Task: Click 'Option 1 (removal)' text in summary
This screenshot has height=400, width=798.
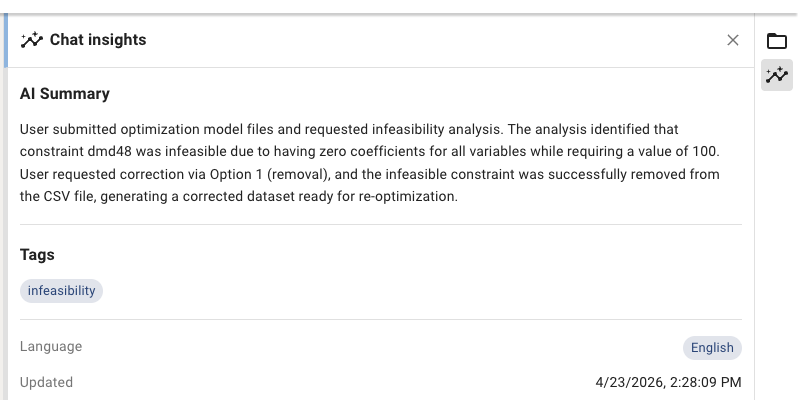Action: 270,174
